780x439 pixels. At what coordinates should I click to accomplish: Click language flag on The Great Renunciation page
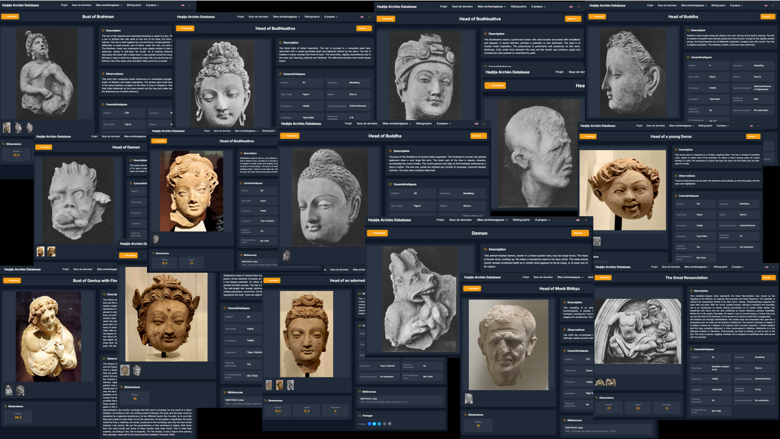pyautogui.click(x=766, y=267)
